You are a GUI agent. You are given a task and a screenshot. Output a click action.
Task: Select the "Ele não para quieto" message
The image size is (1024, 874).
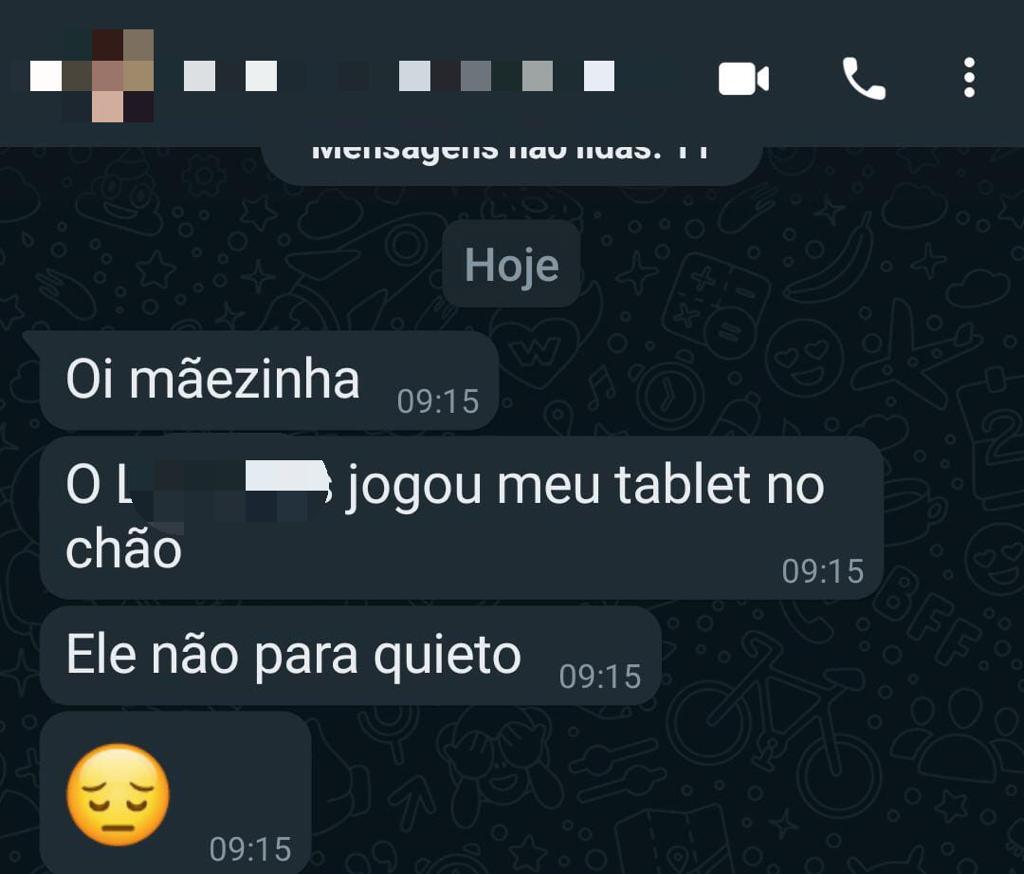(x=349, y=655)
